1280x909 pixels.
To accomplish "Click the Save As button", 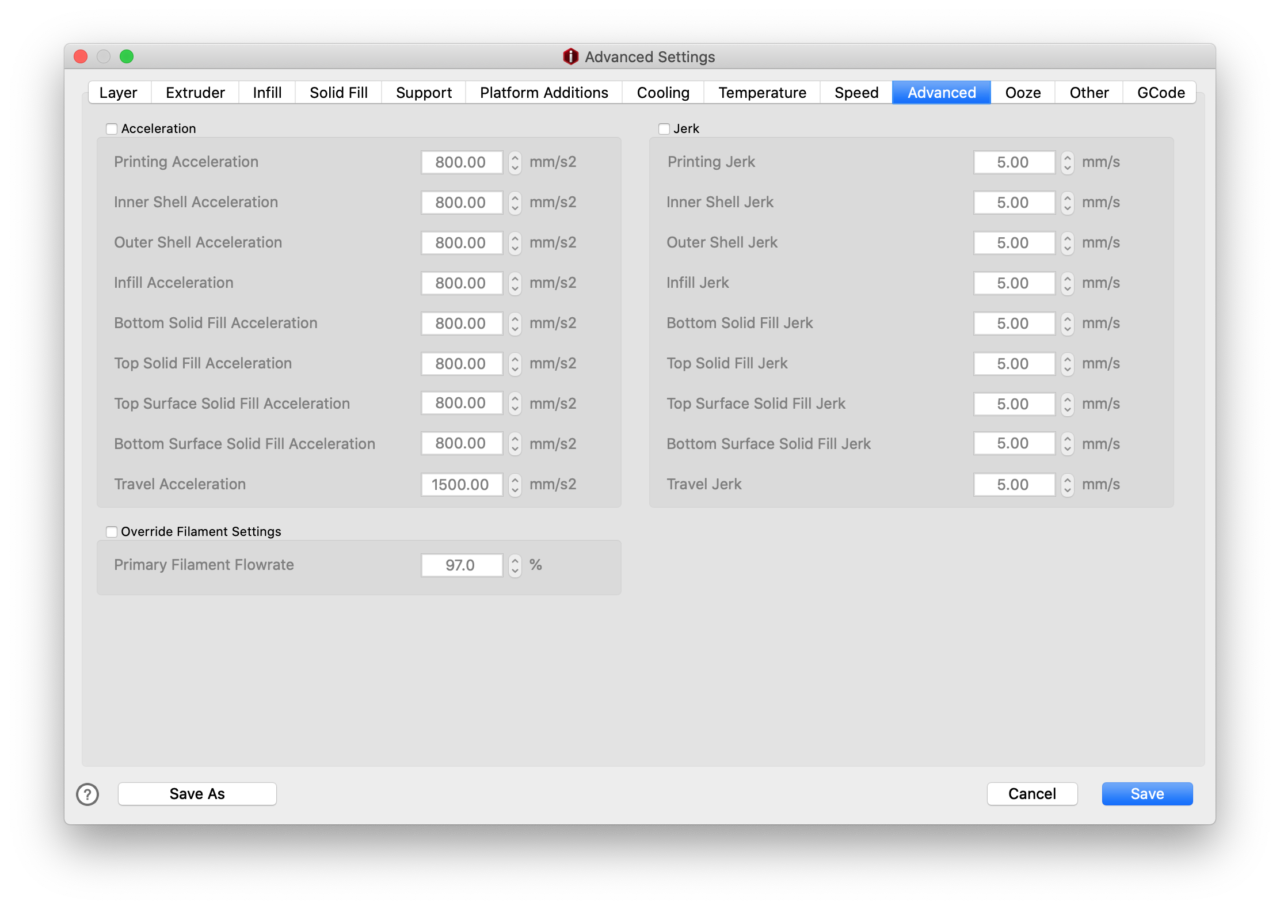I will point(197,794).
